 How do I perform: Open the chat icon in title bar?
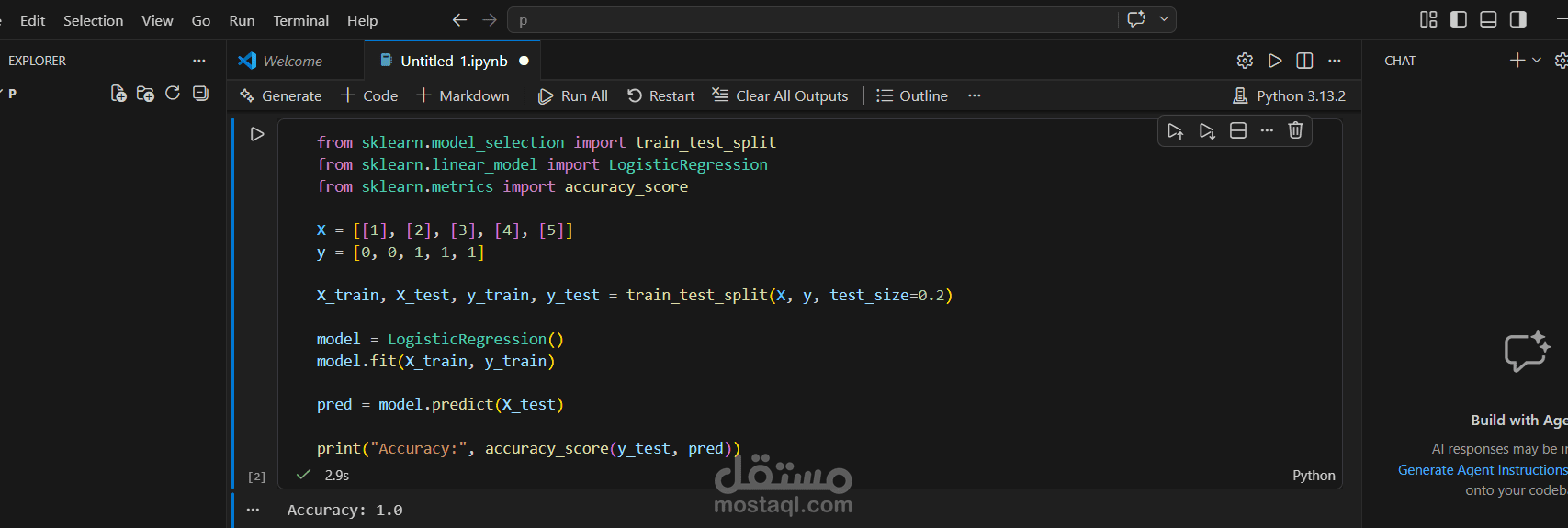point(1136,19)
